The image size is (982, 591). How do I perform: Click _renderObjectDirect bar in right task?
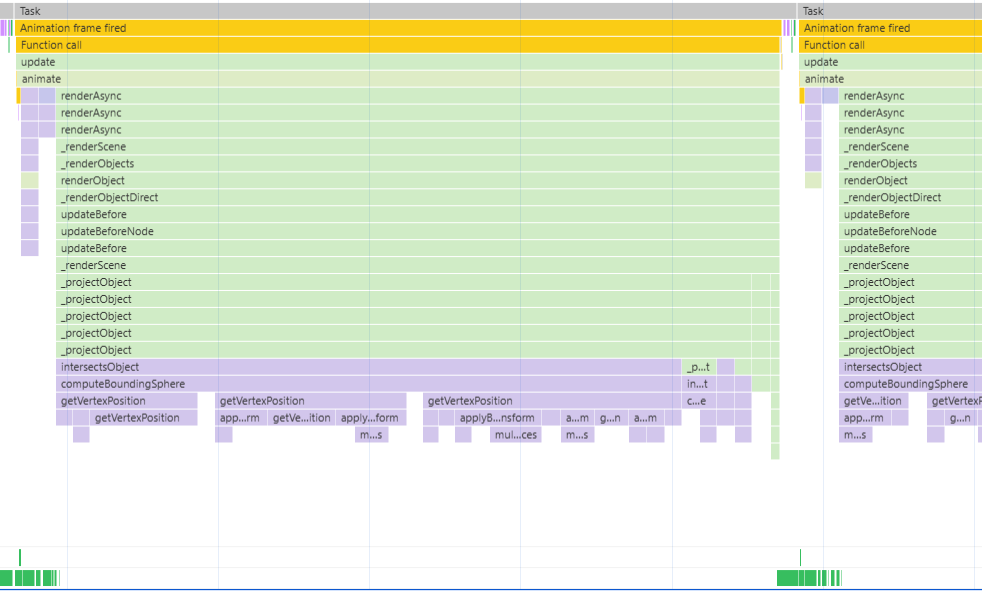[x=911, y=197]
